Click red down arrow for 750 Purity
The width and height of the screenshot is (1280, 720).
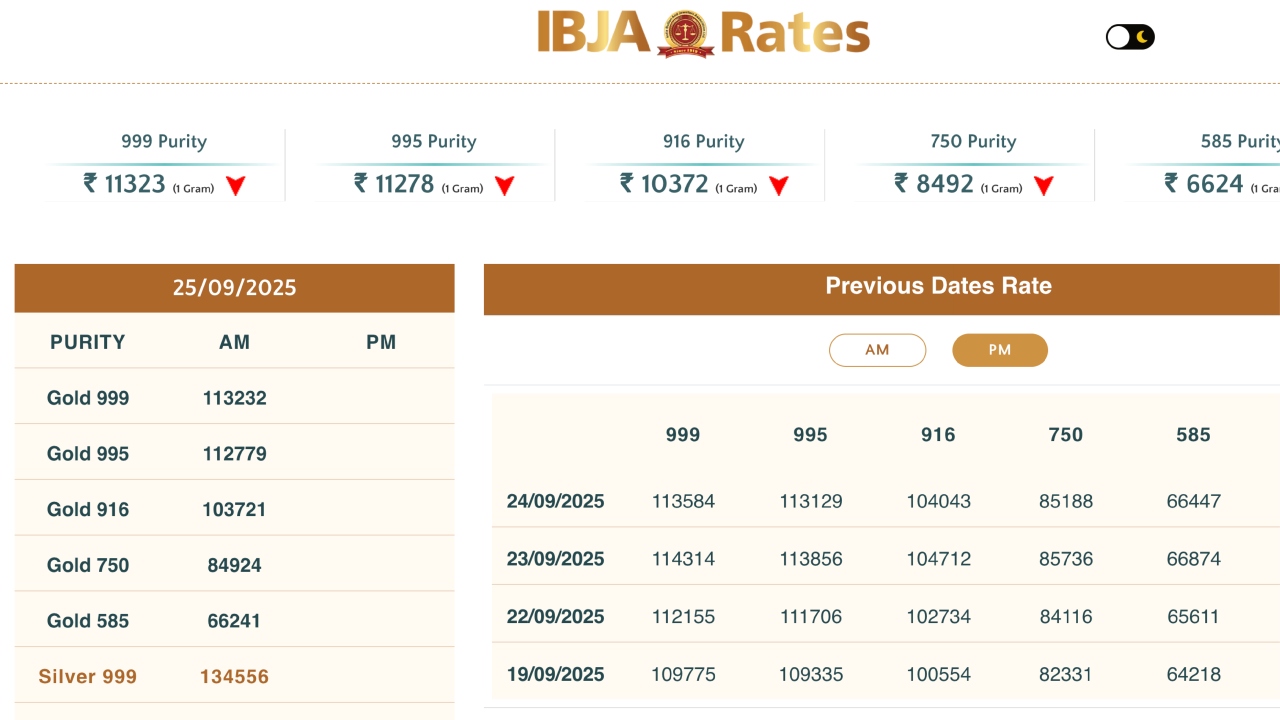(x=1044, y=185)
